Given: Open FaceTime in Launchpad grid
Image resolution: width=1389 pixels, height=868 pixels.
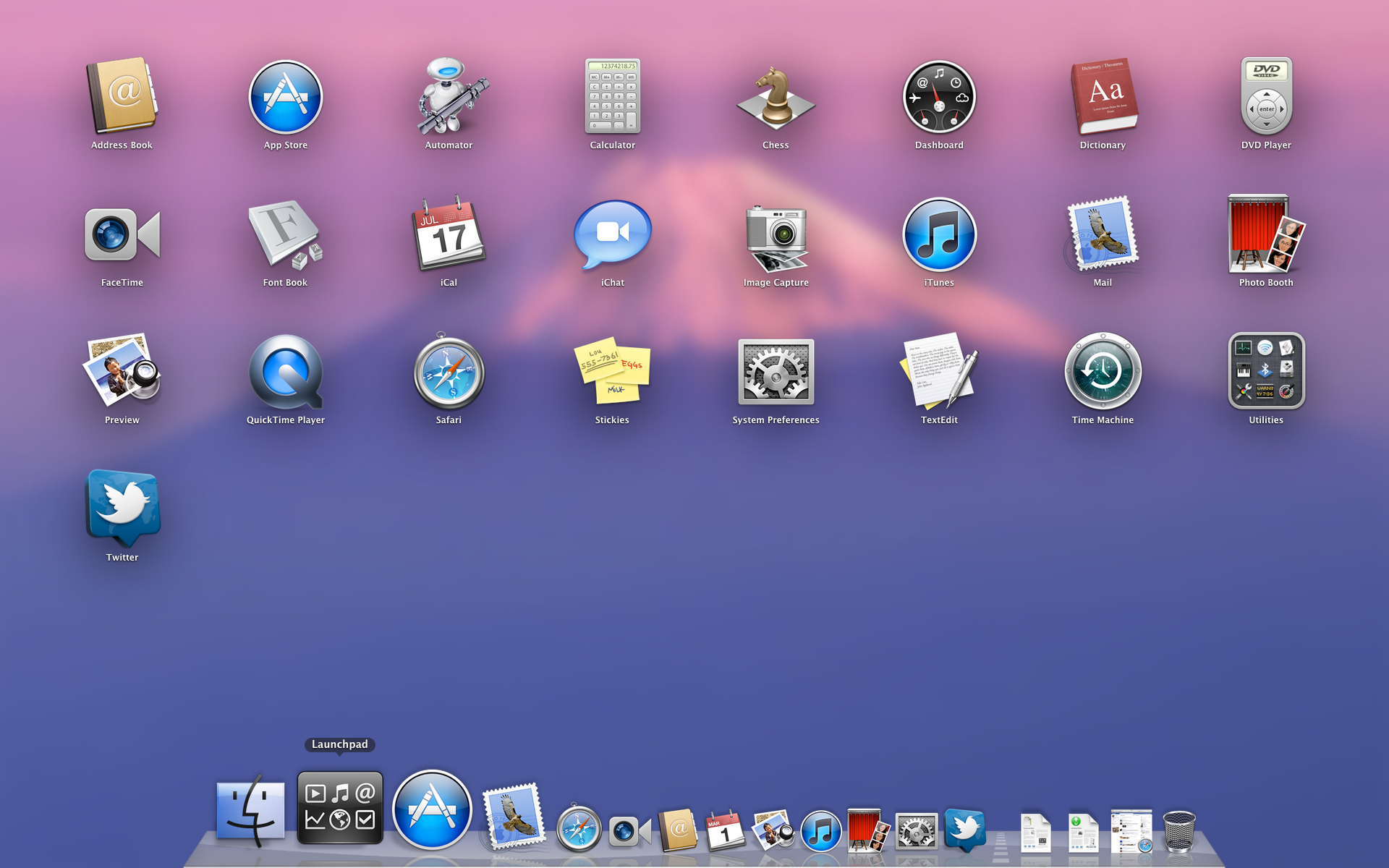Looking at the screenshot, I should [122, 234].
